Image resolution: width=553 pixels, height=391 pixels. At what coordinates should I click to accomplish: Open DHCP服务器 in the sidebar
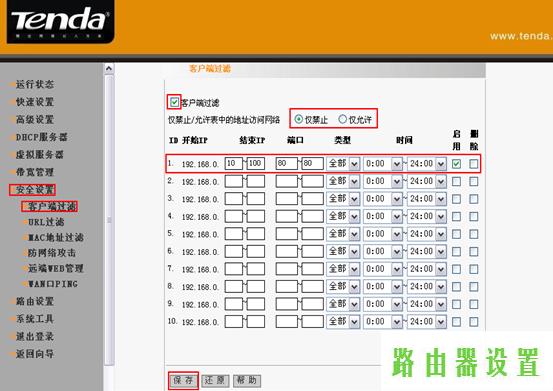click(41, 137)
